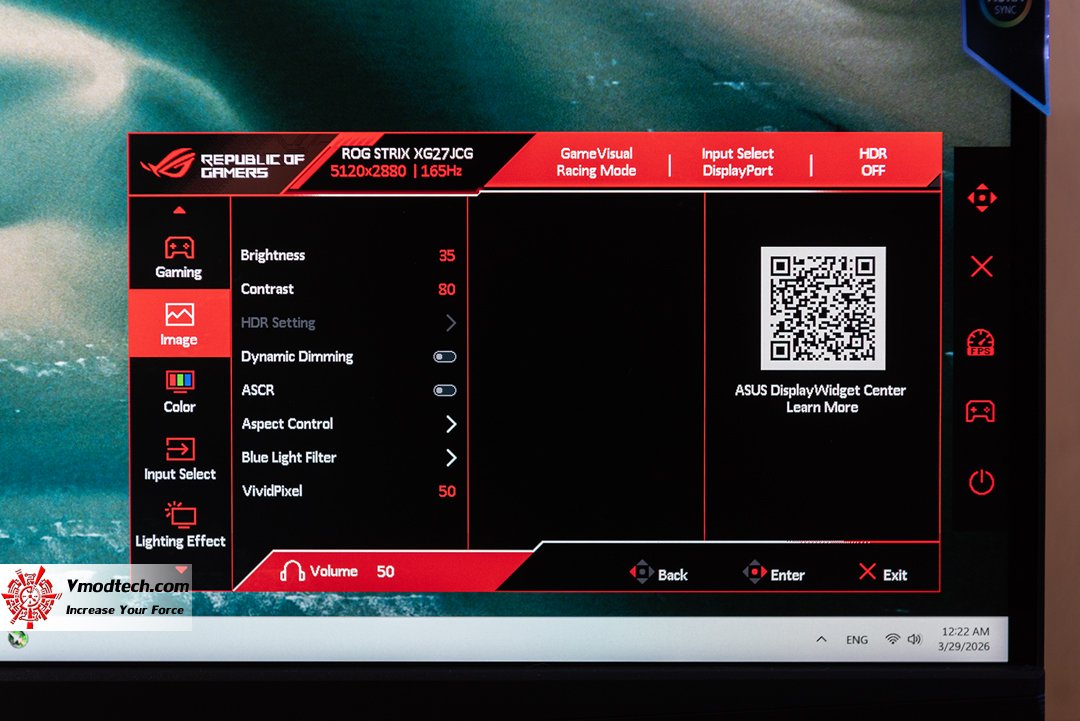Expand the HDR Setting submenu chevron
Image resolution: width=1080 pixels, height=721 pixels.
tap(450, 323)
